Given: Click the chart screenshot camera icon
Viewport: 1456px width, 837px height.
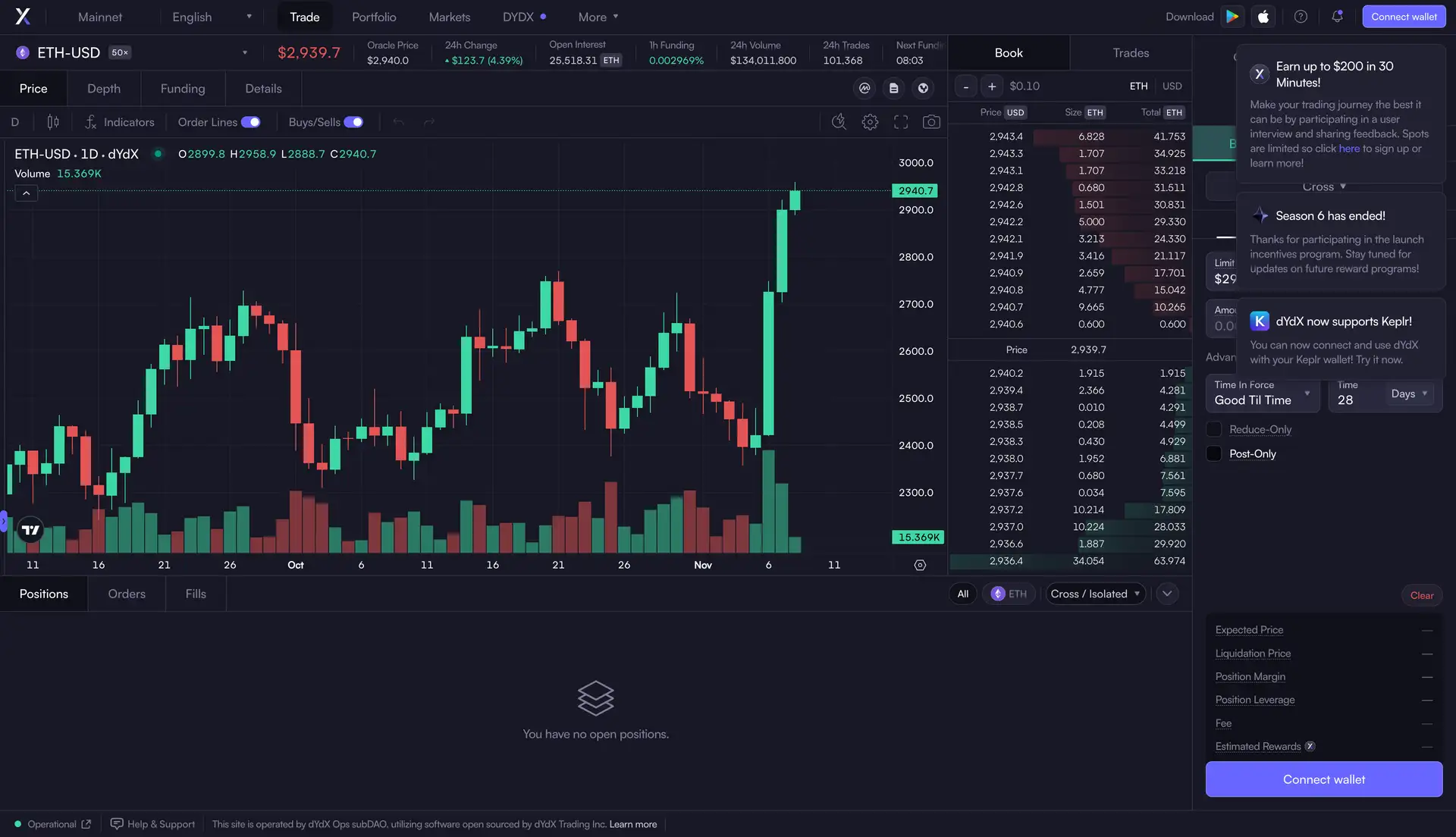Looking at the screenshot, I should (931, 122).
